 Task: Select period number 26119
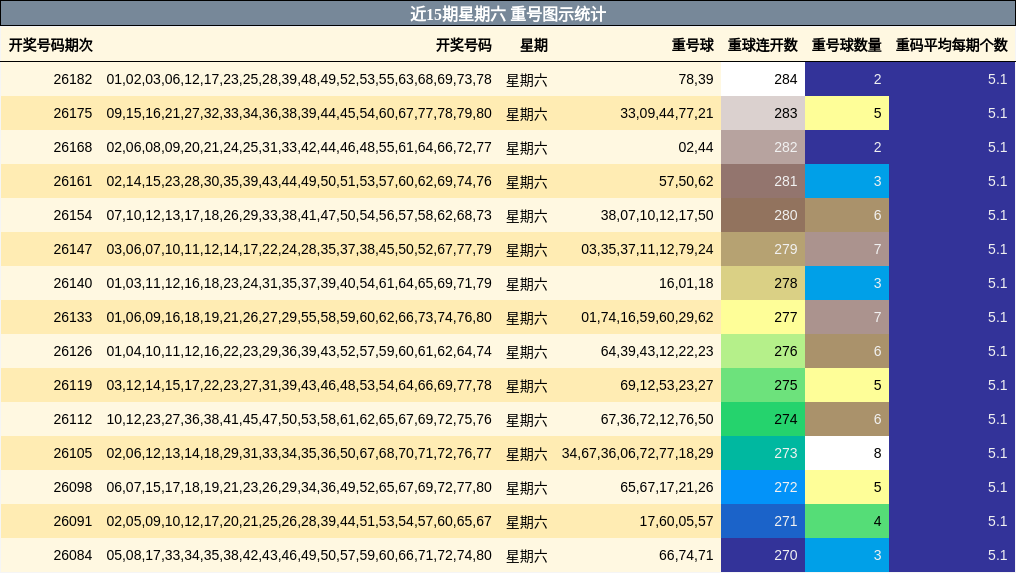click(x=73, y=386)
